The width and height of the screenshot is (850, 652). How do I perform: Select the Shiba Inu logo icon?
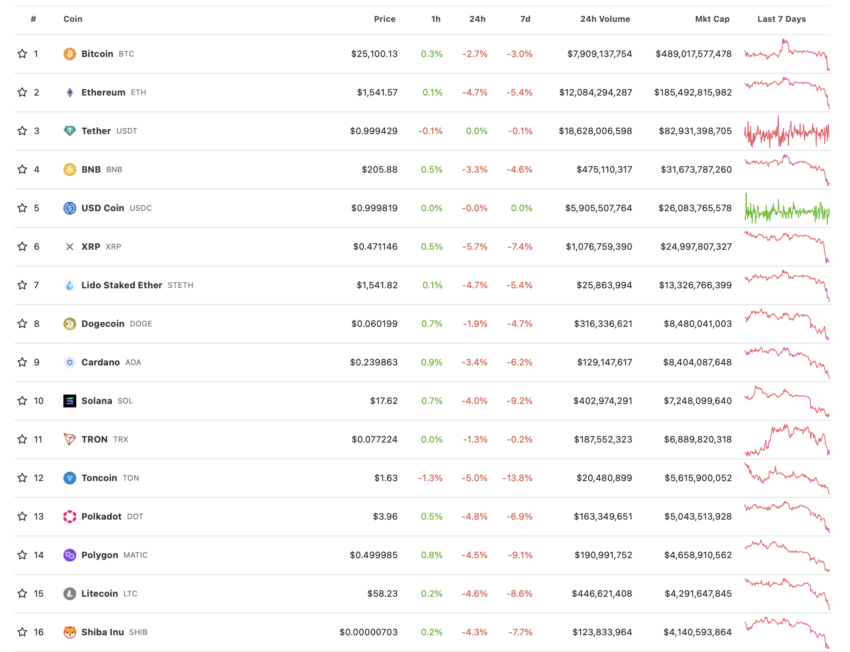[x=69, y=631]
